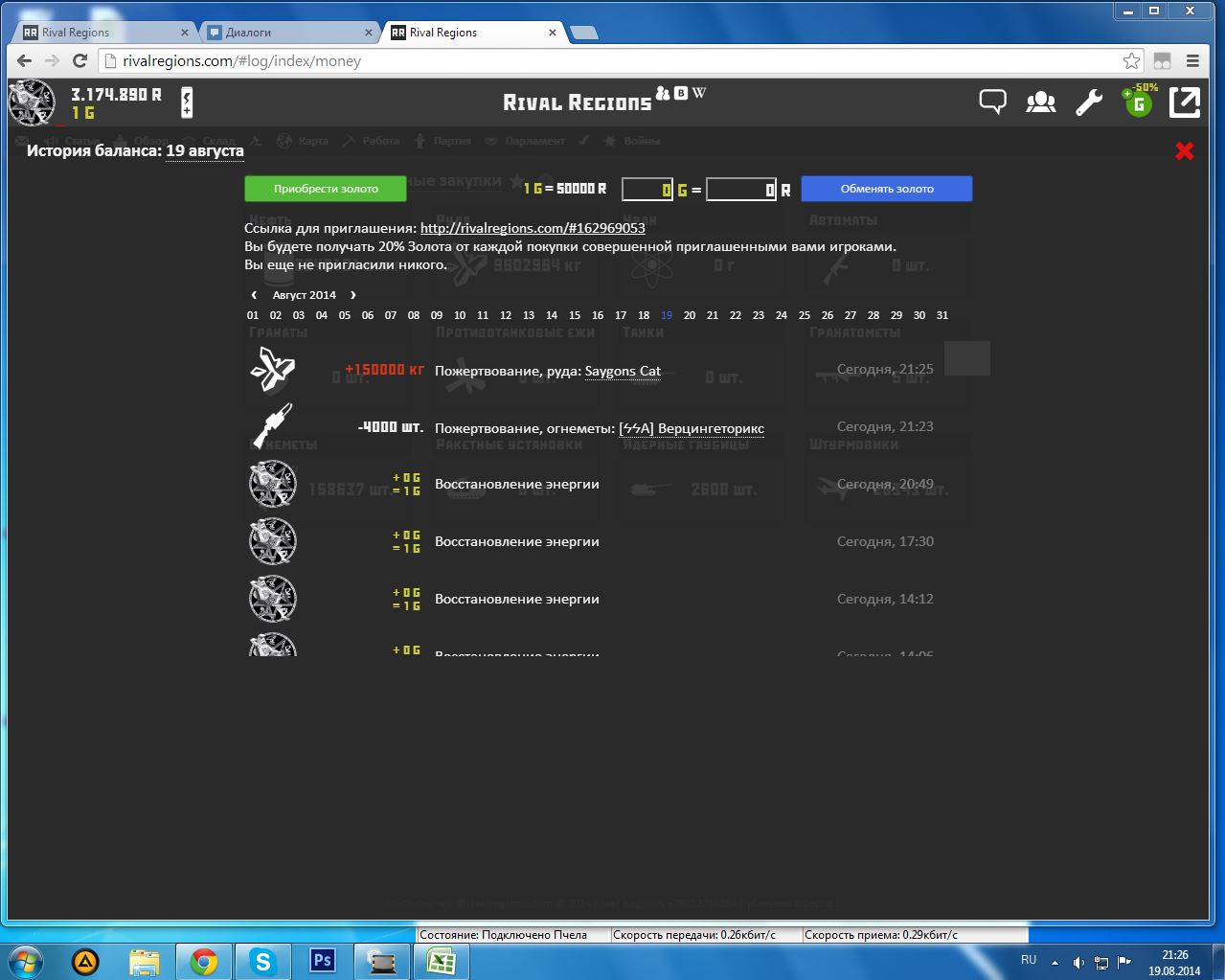Click the 'Приобрести золото' green button
Viewport: 1225px width, 980px height.
pos(326,189)
